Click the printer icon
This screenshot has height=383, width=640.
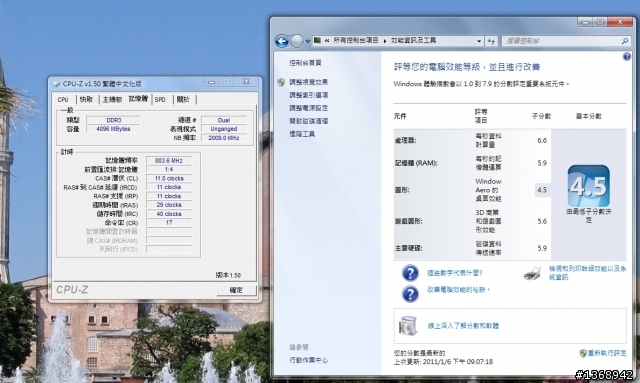[532, 274]
